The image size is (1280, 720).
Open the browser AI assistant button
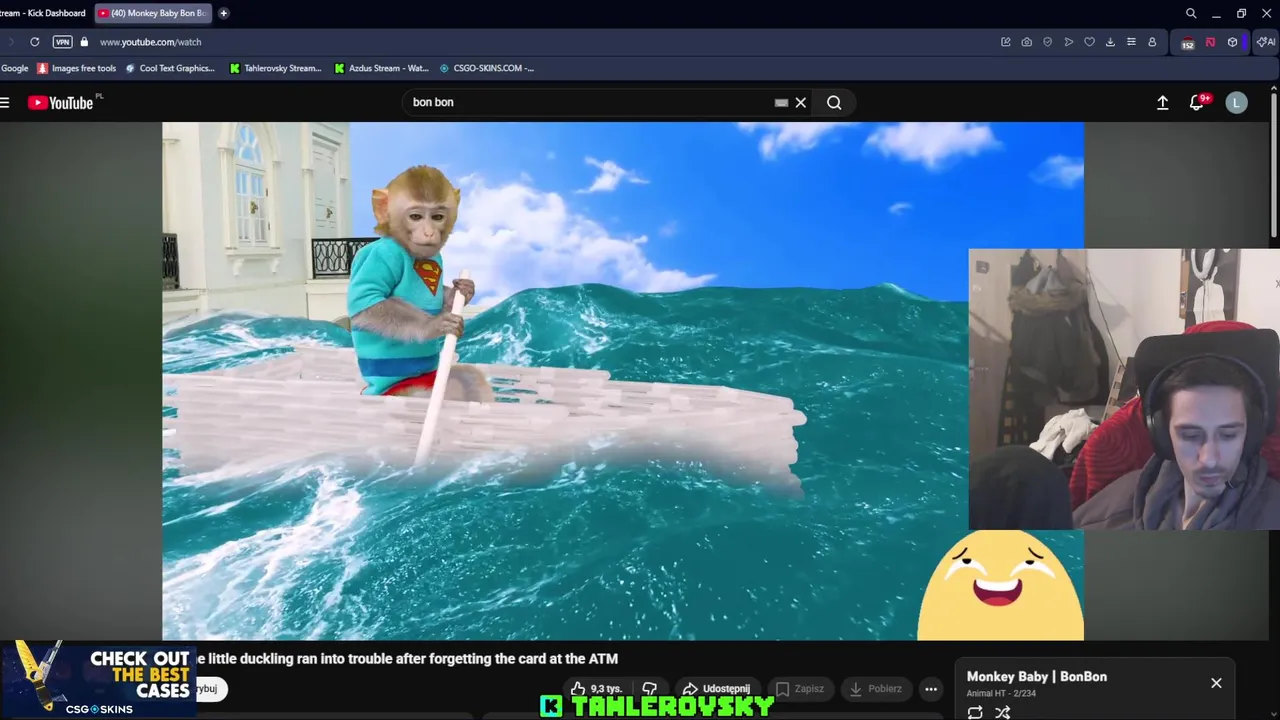click(x=1266, y=42)
